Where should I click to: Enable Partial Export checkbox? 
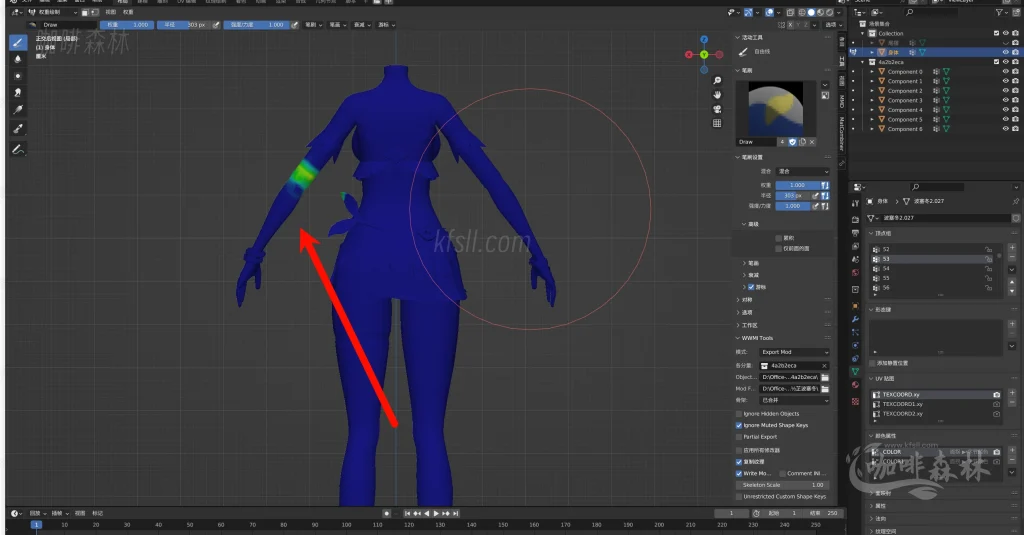[x=739, y=437]
